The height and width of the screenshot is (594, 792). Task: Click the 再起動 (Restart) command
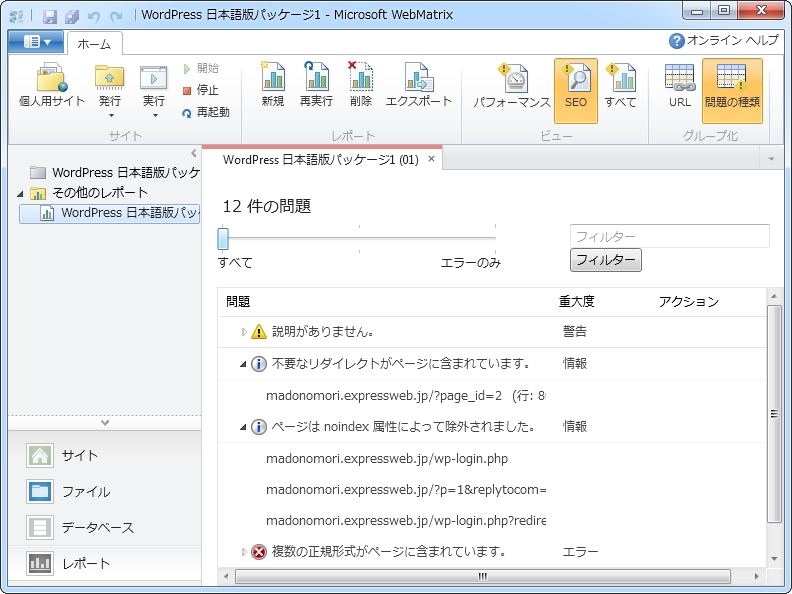[206, 112]
